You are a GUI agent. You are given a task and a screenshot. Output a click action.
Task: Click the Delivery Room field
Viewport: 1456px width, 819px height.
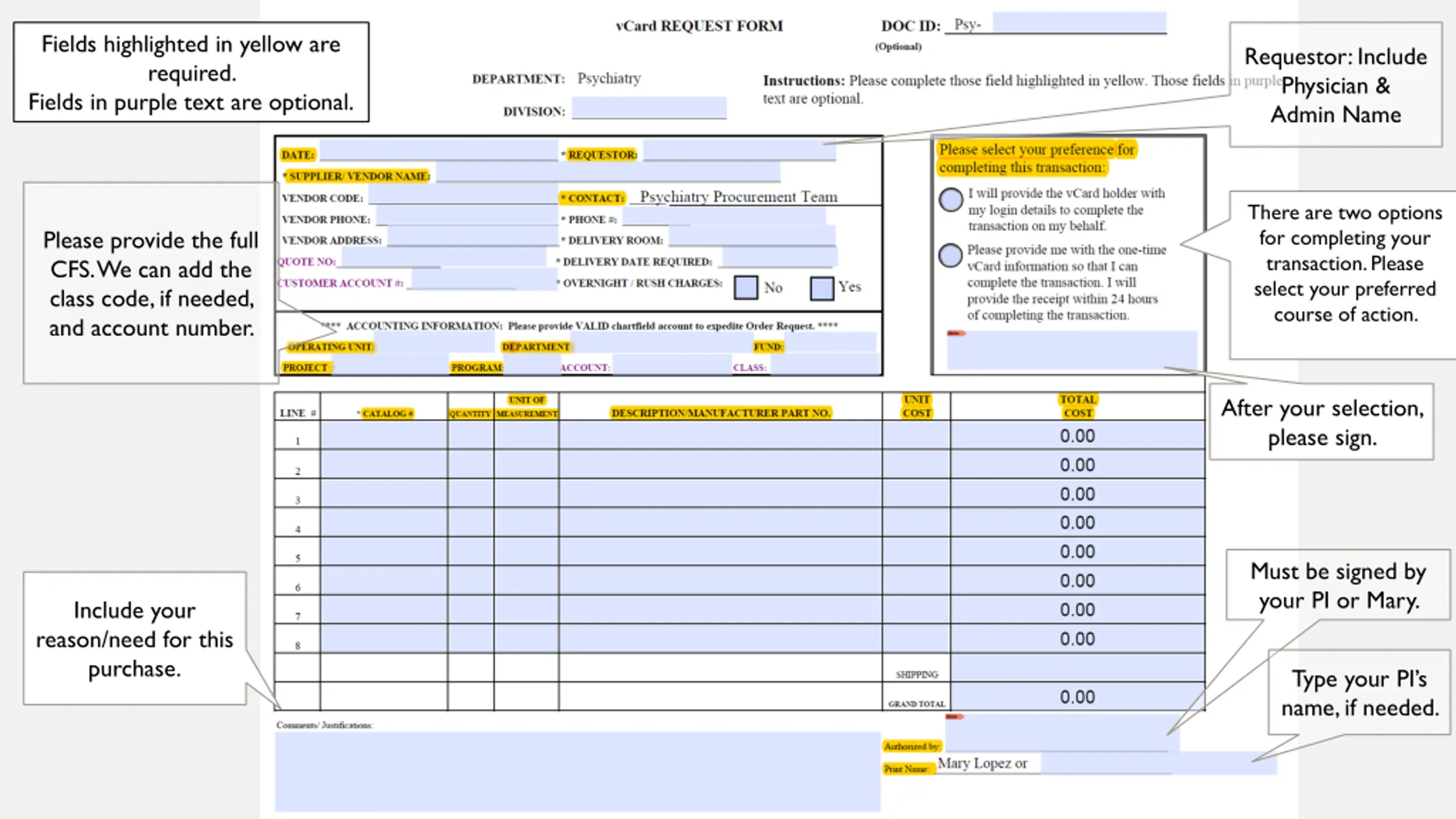tap(752, 236)
